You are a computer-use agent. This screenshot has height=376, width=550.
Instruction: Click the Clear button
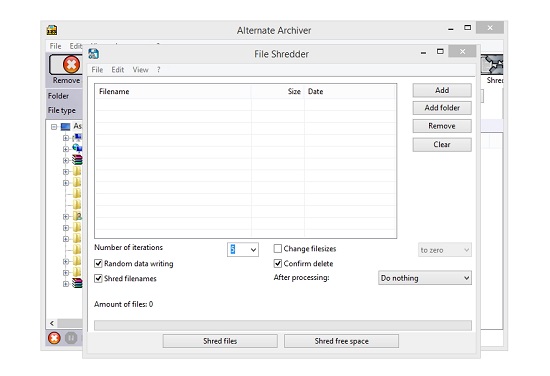coord(442,145)
